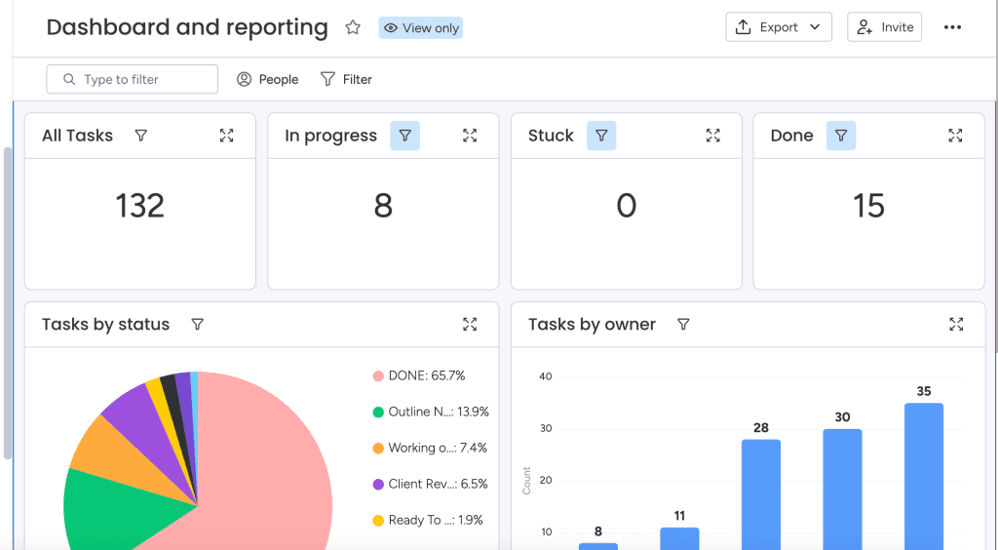
Task: Open the Export dropdown
Action: (778, 27)
